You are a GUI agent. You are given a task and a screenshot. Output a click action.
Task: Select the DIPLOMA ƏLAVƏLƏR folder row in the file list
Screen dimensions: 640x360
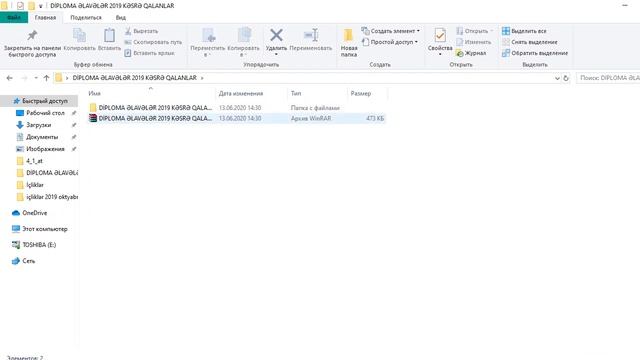(237, 108)
